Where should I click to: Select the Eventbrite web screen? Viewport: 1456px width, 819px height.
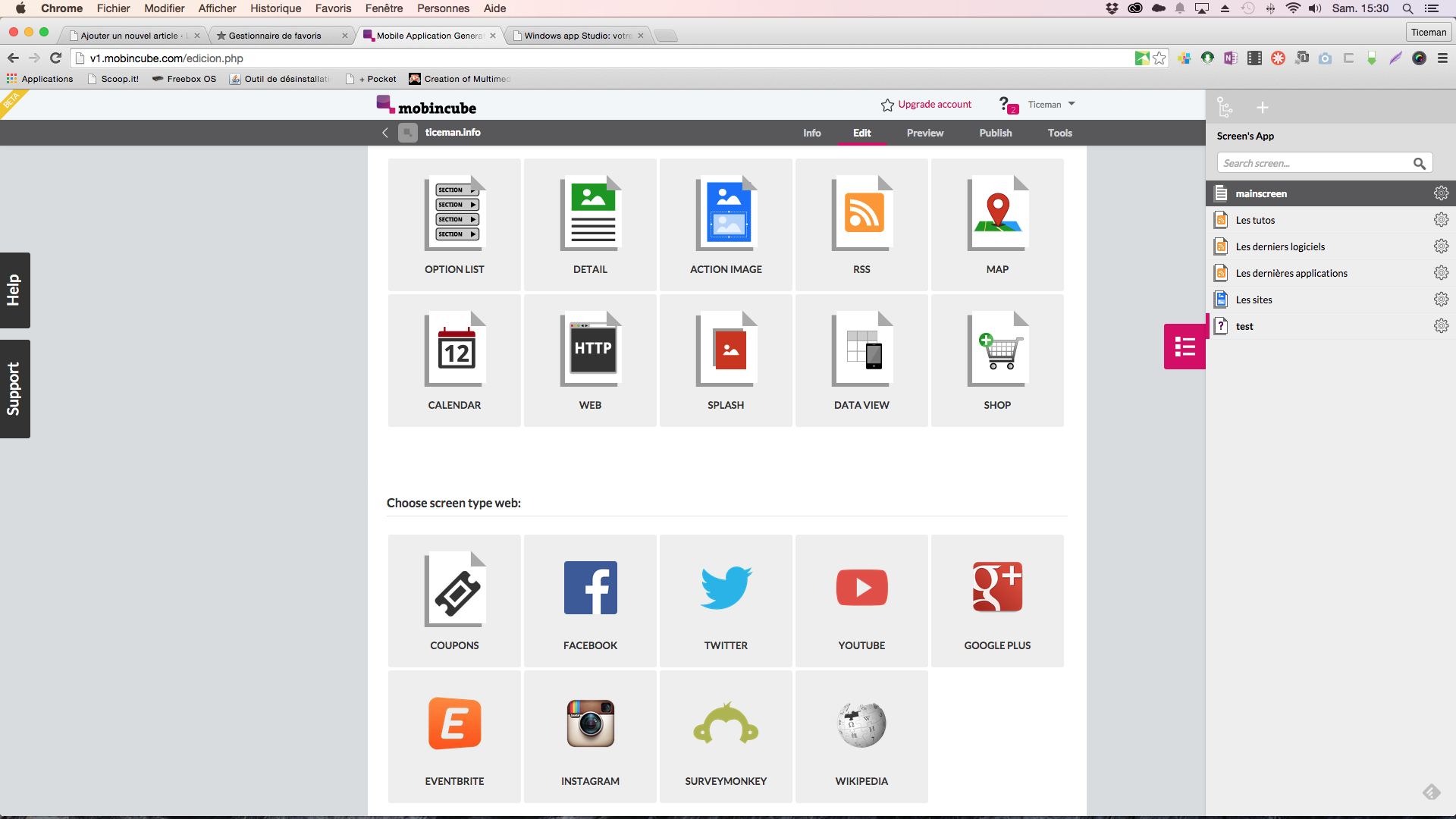click(454, 736)
